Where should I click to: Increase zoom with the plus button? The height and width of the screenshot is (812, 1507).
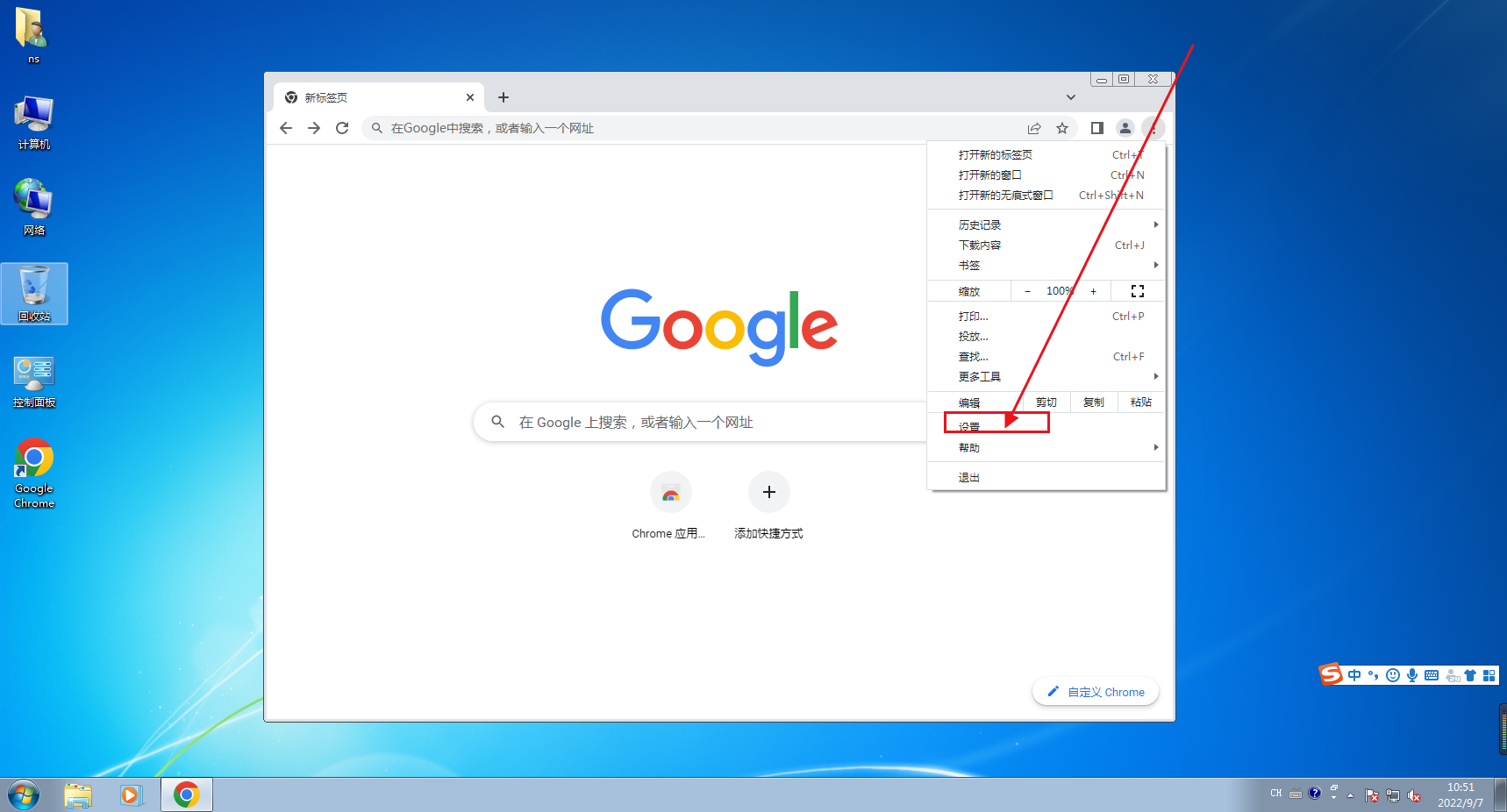1093,291
